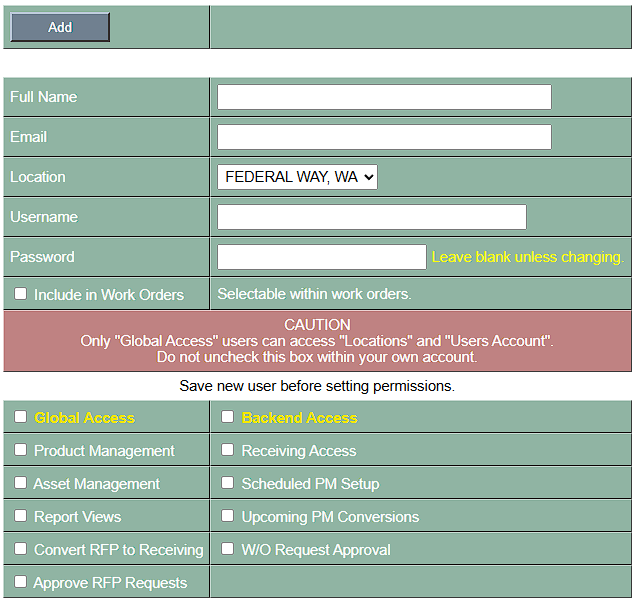The image size is (636, 603).
Task: Focus the Email text field
Action: pyautogui.click(x=384, y=137)
